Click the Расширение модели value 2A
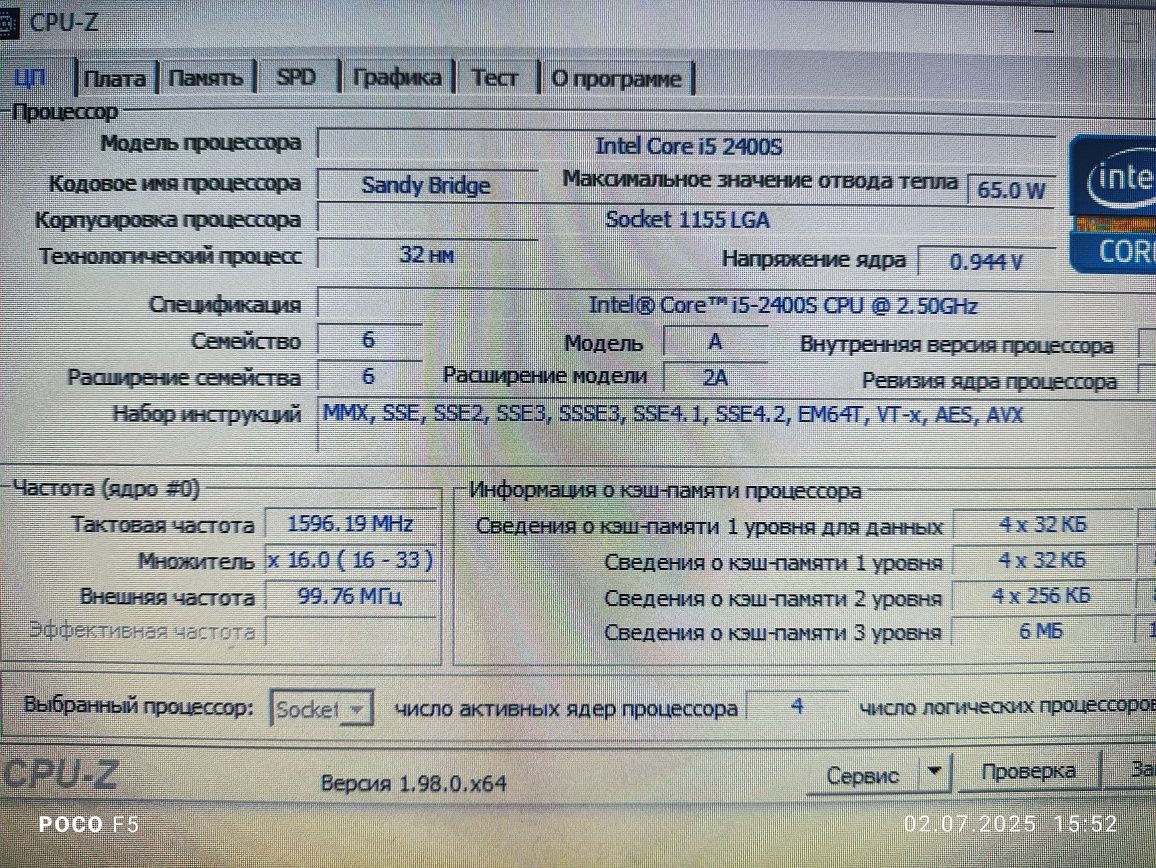 click(714, 378)
